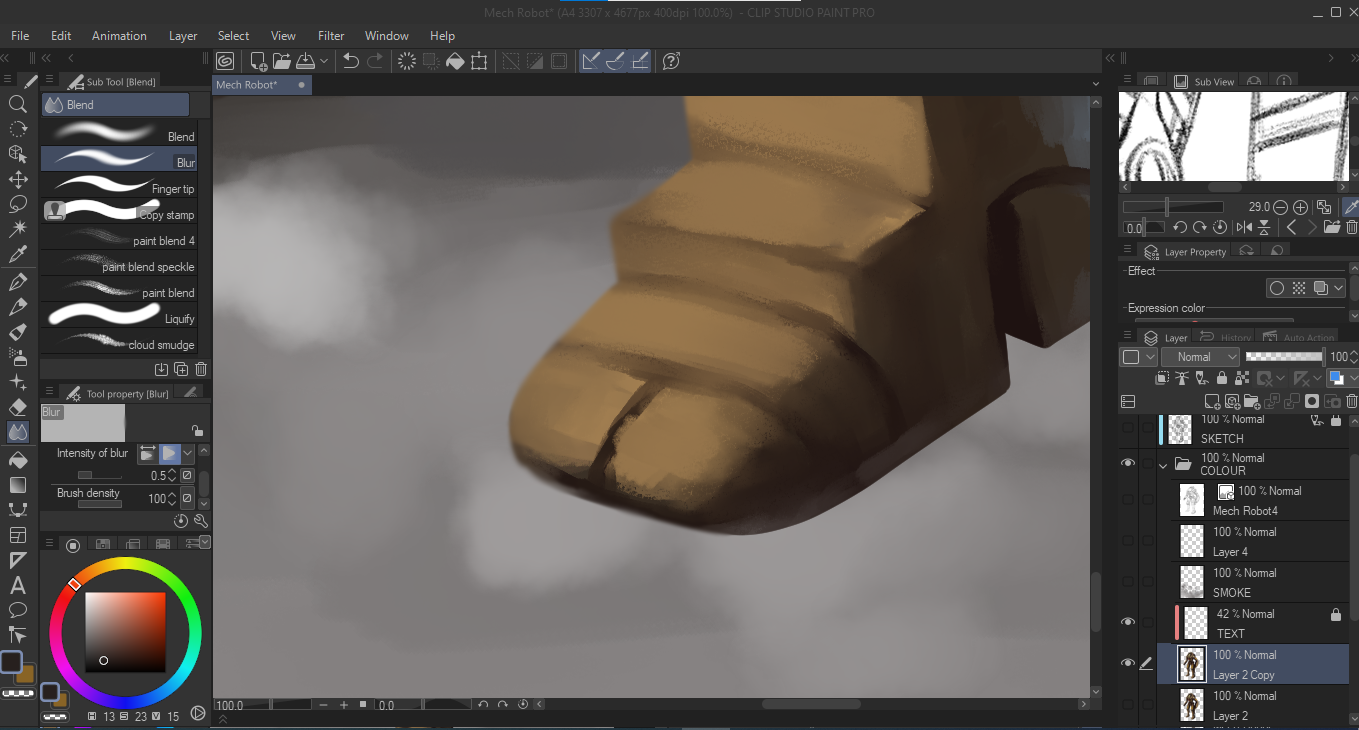Open the save dropdown arrow in command bar
The image size is (1359, 730).
pos(324,61)
